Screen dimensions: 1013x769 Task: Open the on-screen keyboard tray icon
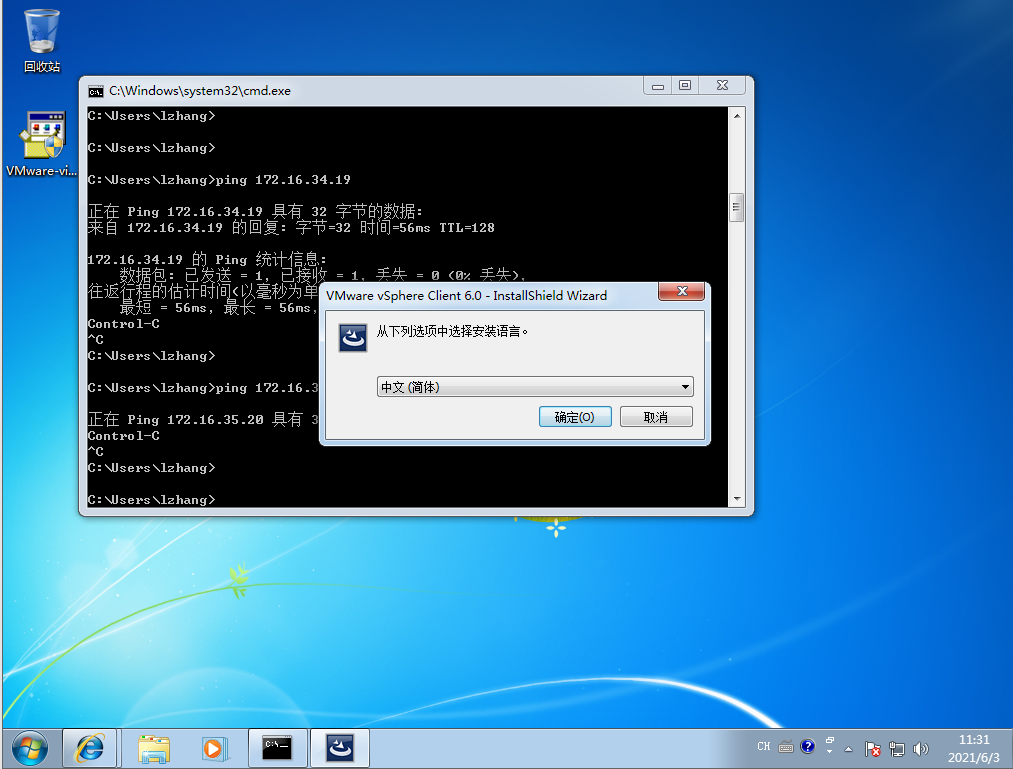[x=786, y=747]
